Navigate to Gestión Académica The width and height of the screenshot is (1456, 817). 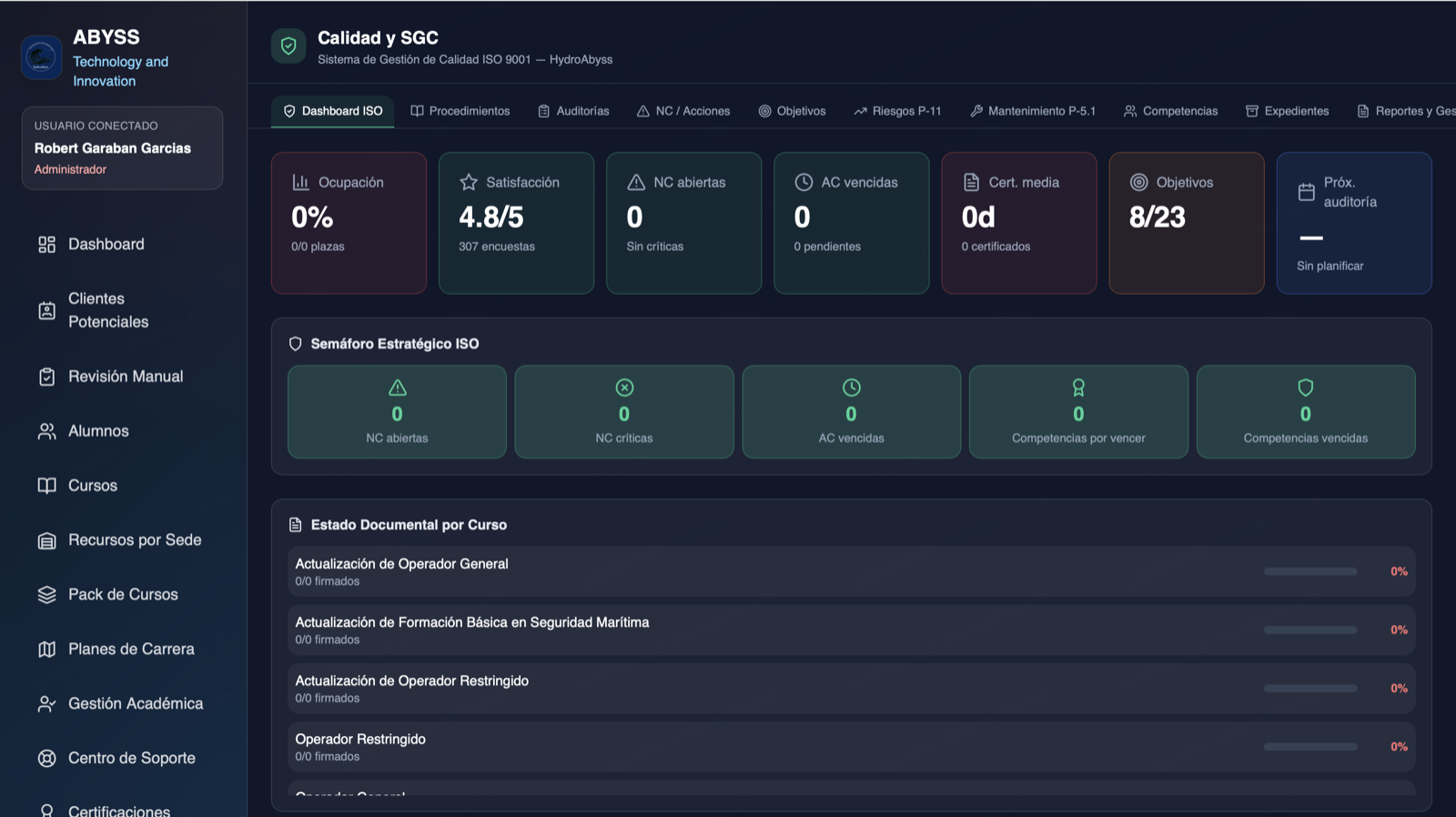click(135, 703)
